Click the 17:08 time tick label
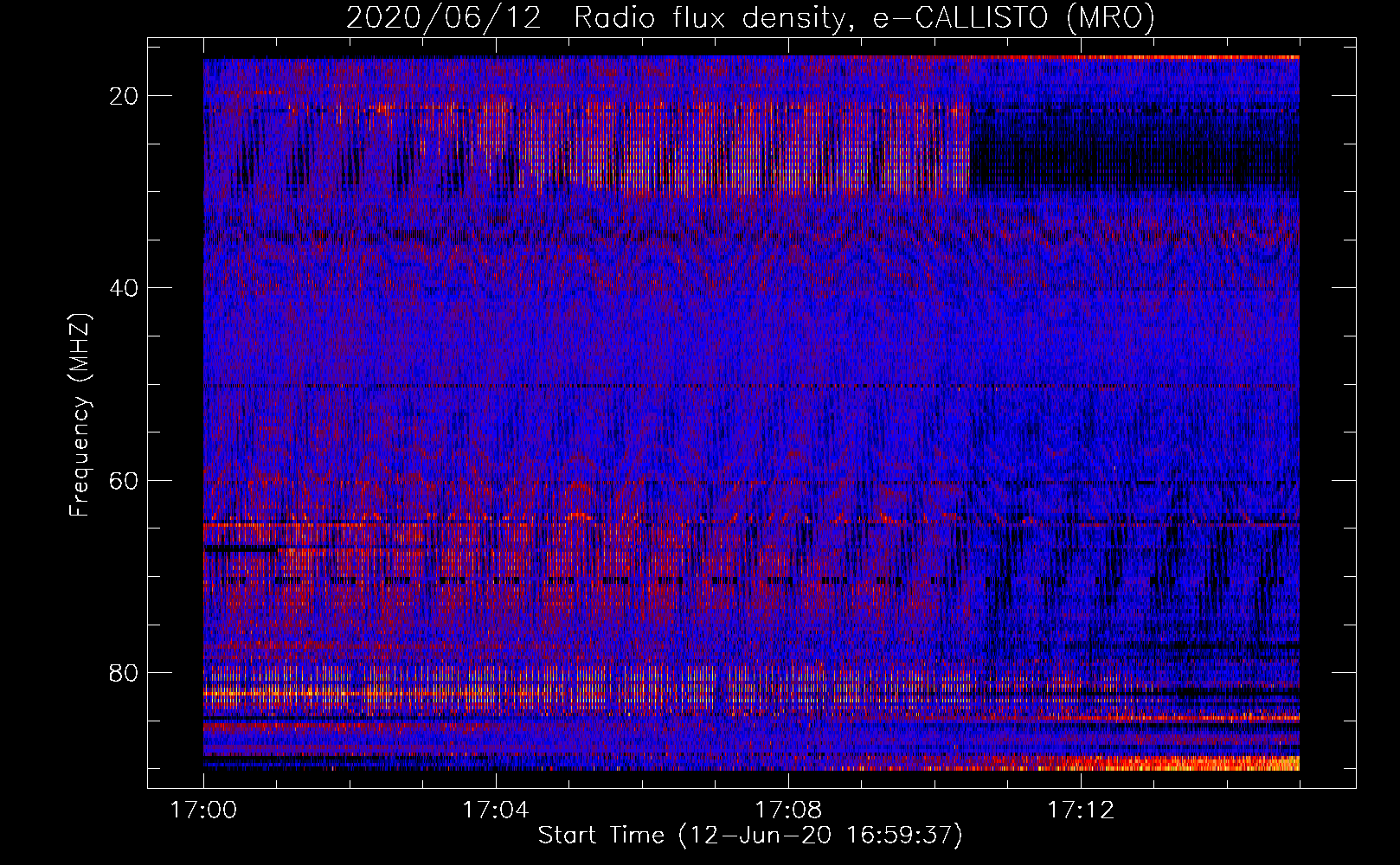1400x865 pixels. point(788,811)
